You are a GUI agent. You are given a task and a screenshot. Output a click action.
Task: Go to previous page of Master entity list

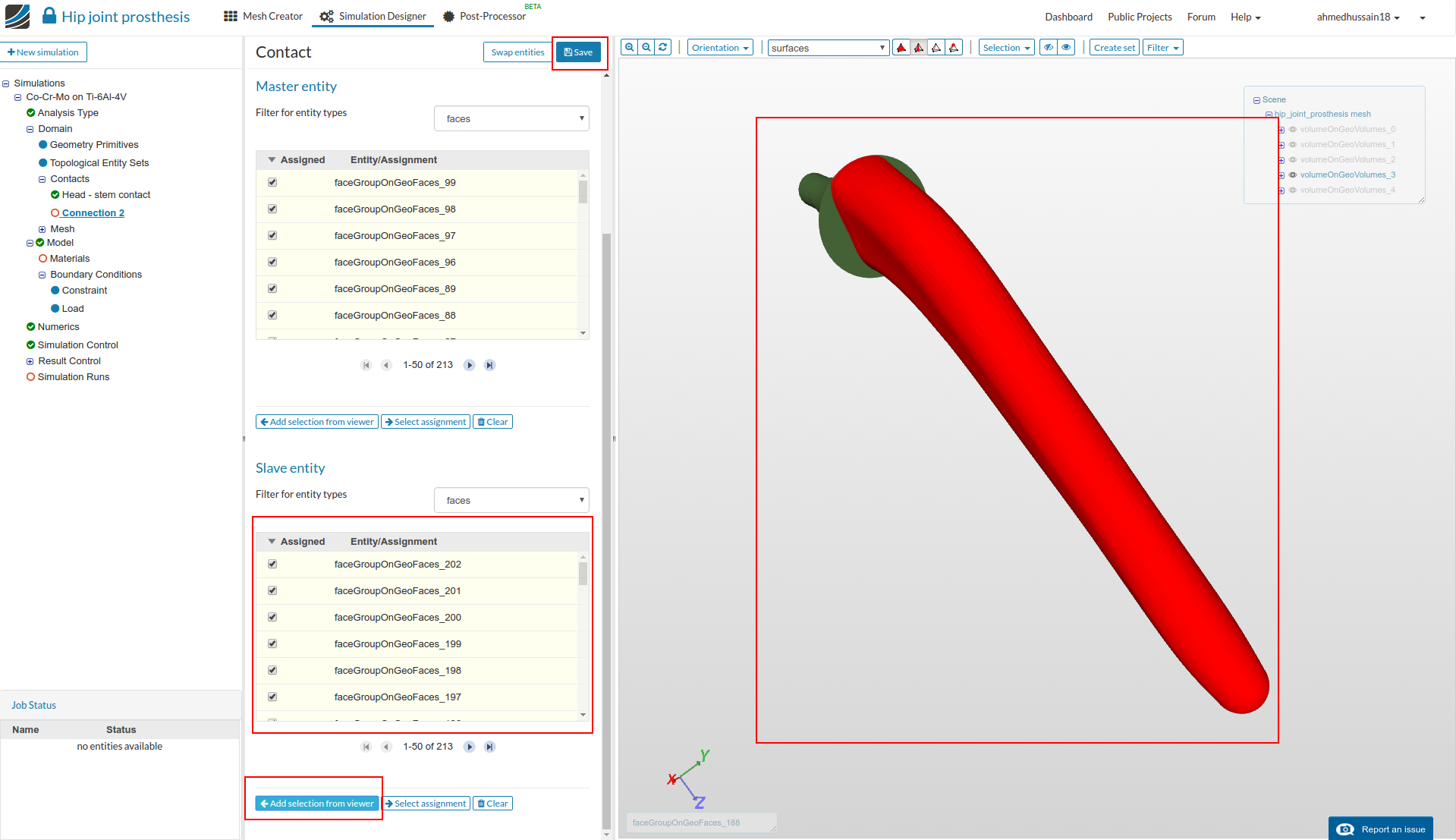[x=386, y=365]
